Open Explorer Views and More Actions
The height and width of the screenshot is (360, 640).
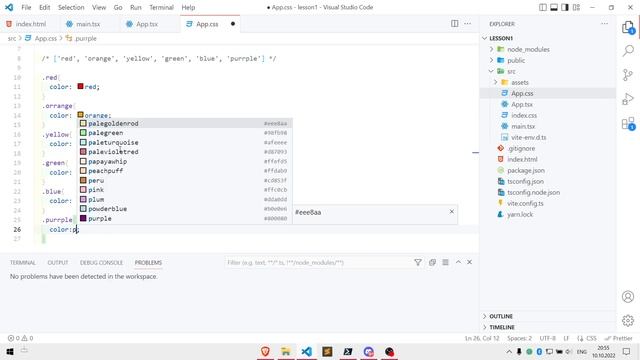point(604,24)
